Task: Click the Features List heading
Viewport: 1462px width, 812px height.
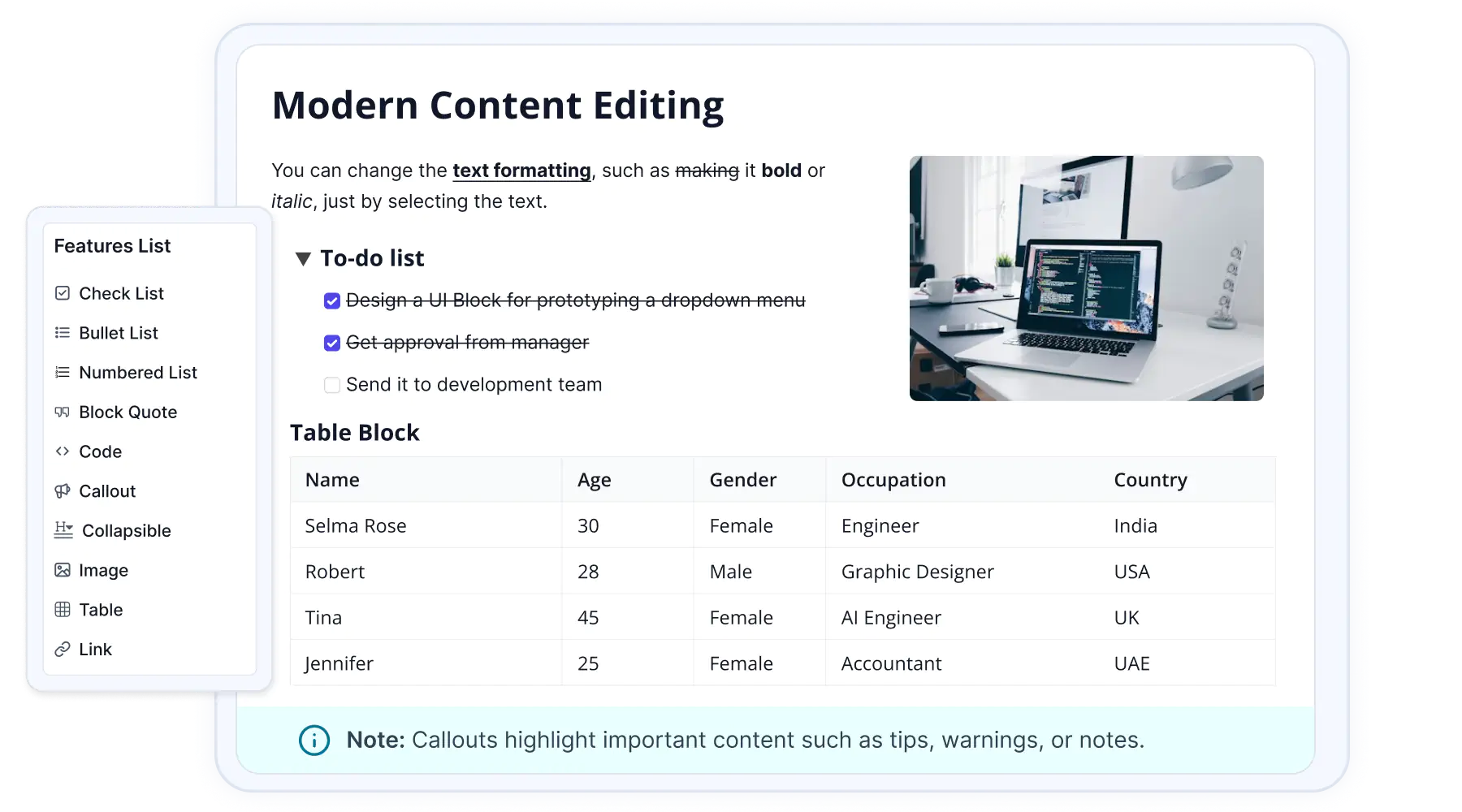Action: click(112, 246)
